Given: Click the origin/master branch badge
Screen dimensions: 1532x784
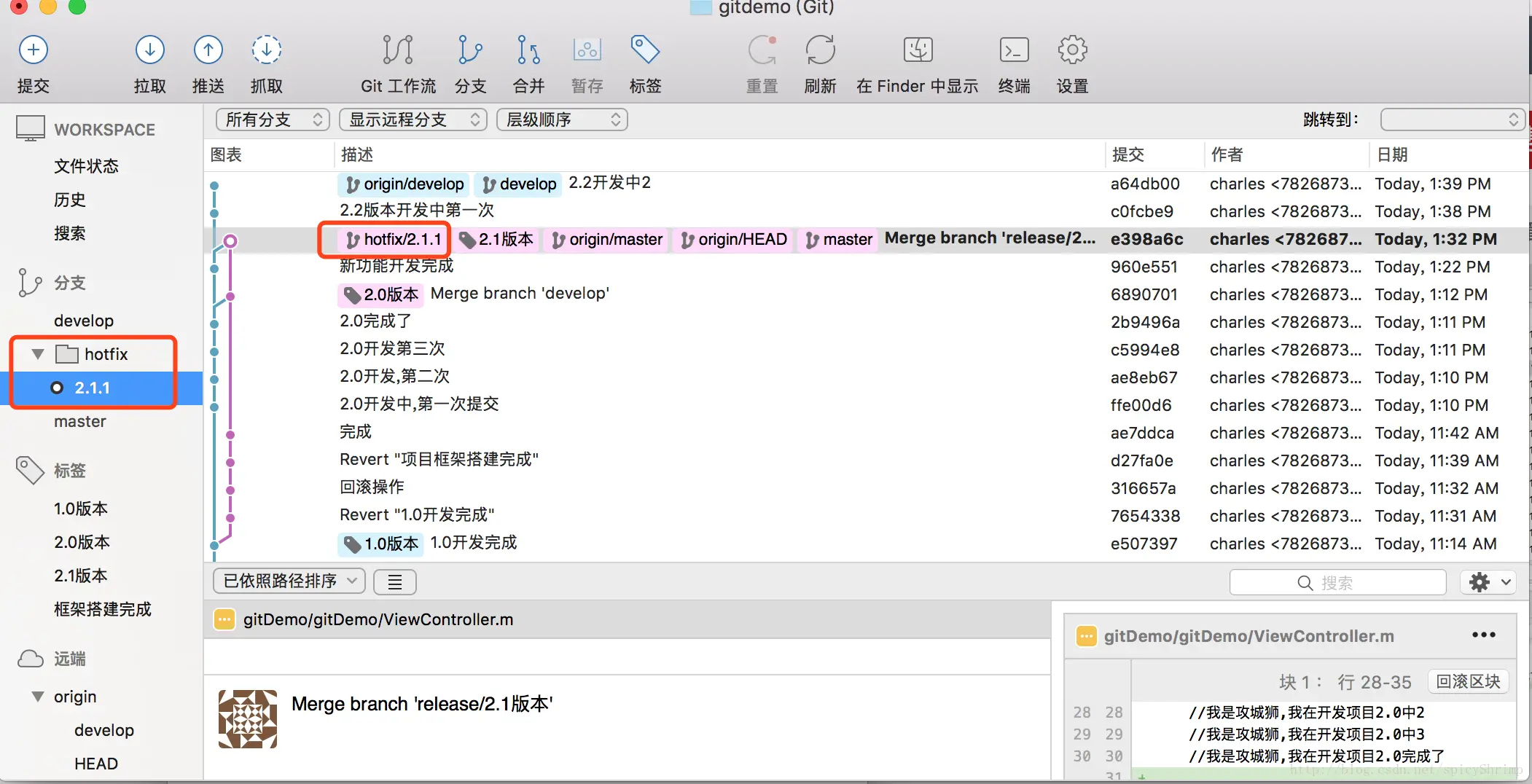Looking at the screenshot, I should [607, 240].
